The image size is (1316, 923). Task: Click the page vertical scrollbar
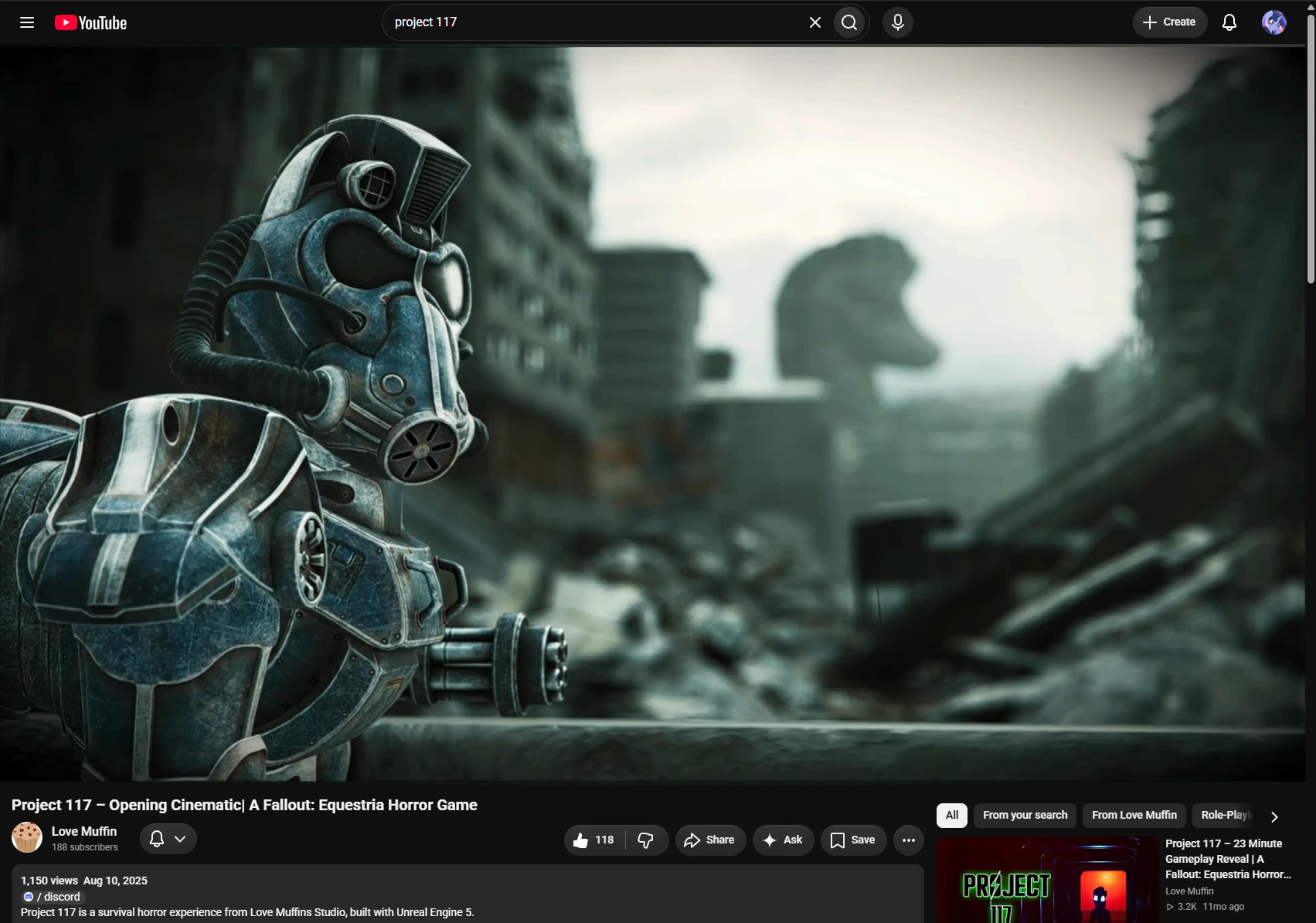[x=1310, y=149]
